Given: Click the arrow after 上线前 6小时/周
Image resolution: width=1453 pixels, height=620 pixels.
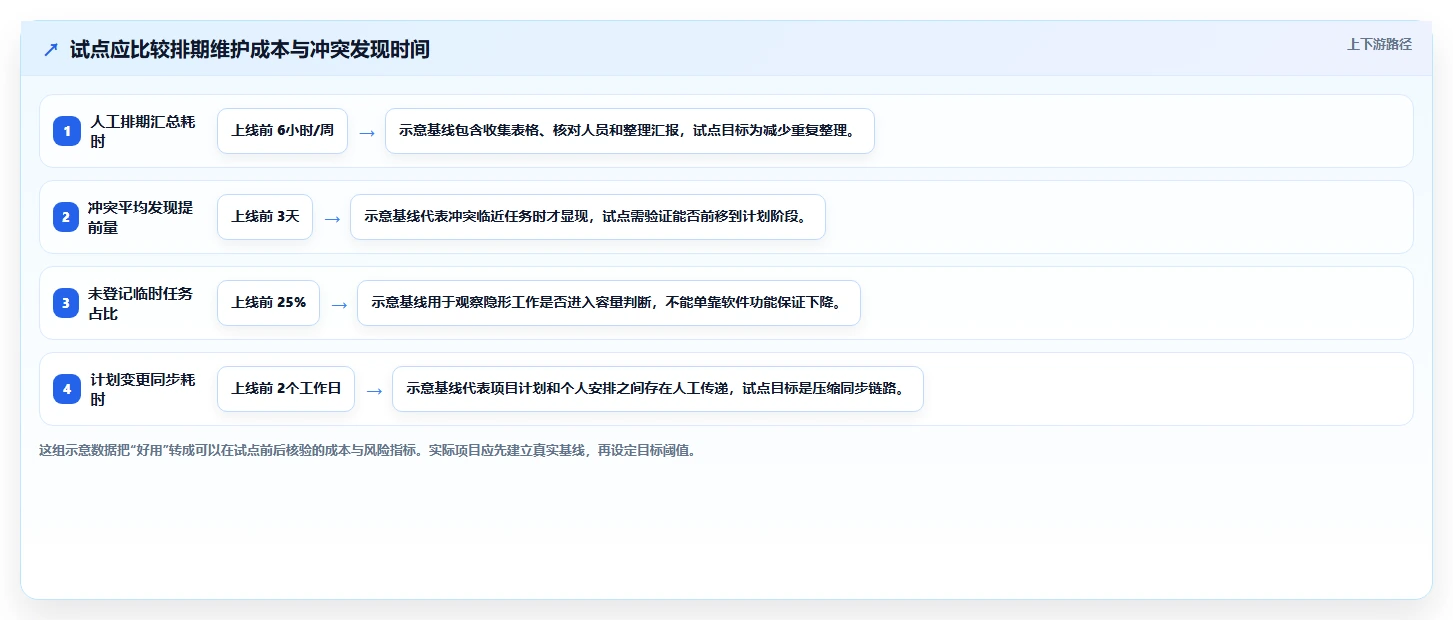Looking at the screenshot, I should coord(367,132).
